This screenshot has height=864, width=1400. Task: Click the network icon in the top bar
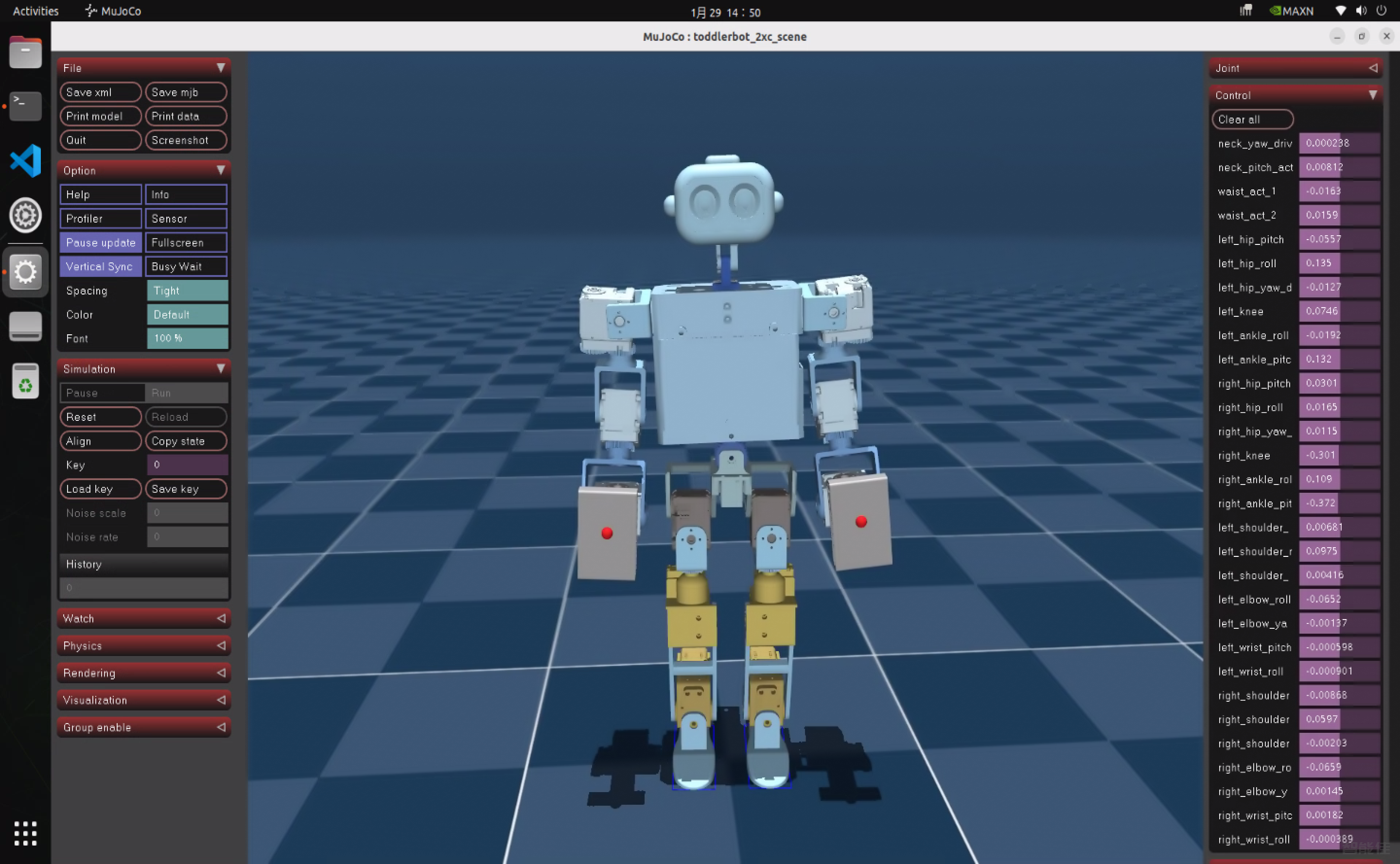click(1340, 10)
